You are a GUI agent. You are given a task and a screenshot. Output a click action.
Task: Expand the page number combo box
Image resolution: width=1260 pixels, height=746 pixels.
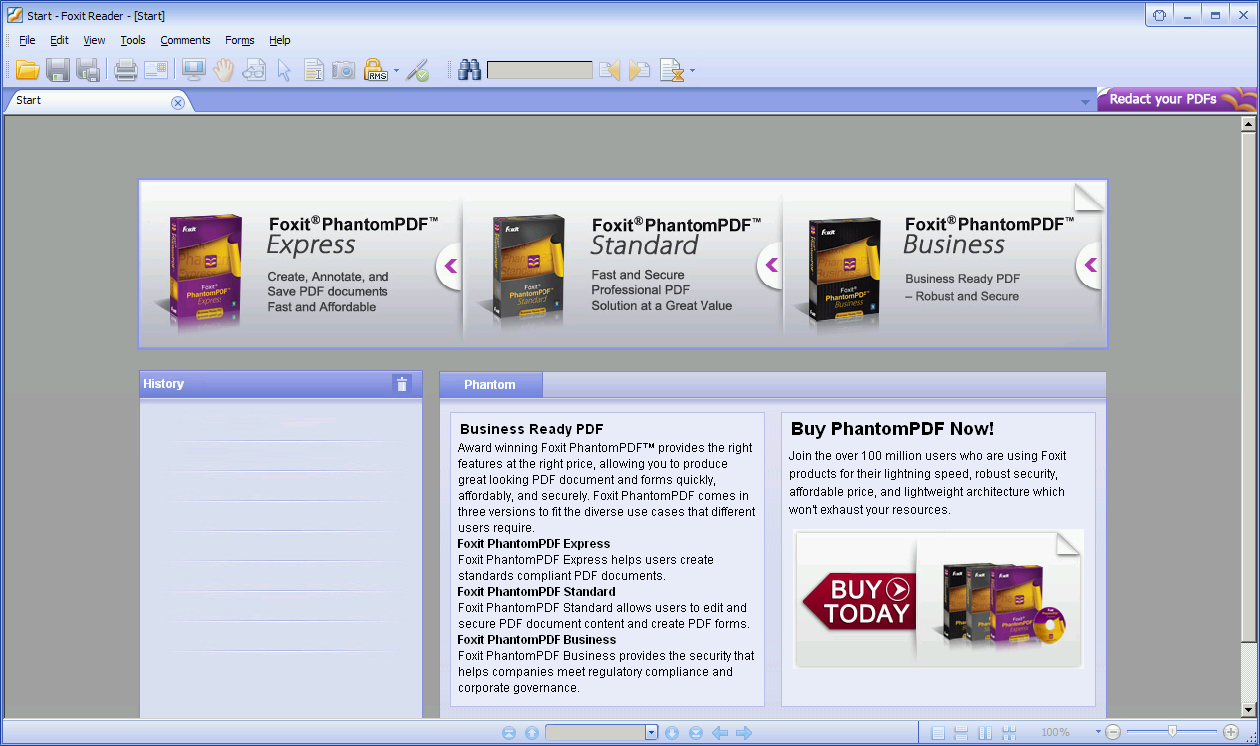coord(651,733)
